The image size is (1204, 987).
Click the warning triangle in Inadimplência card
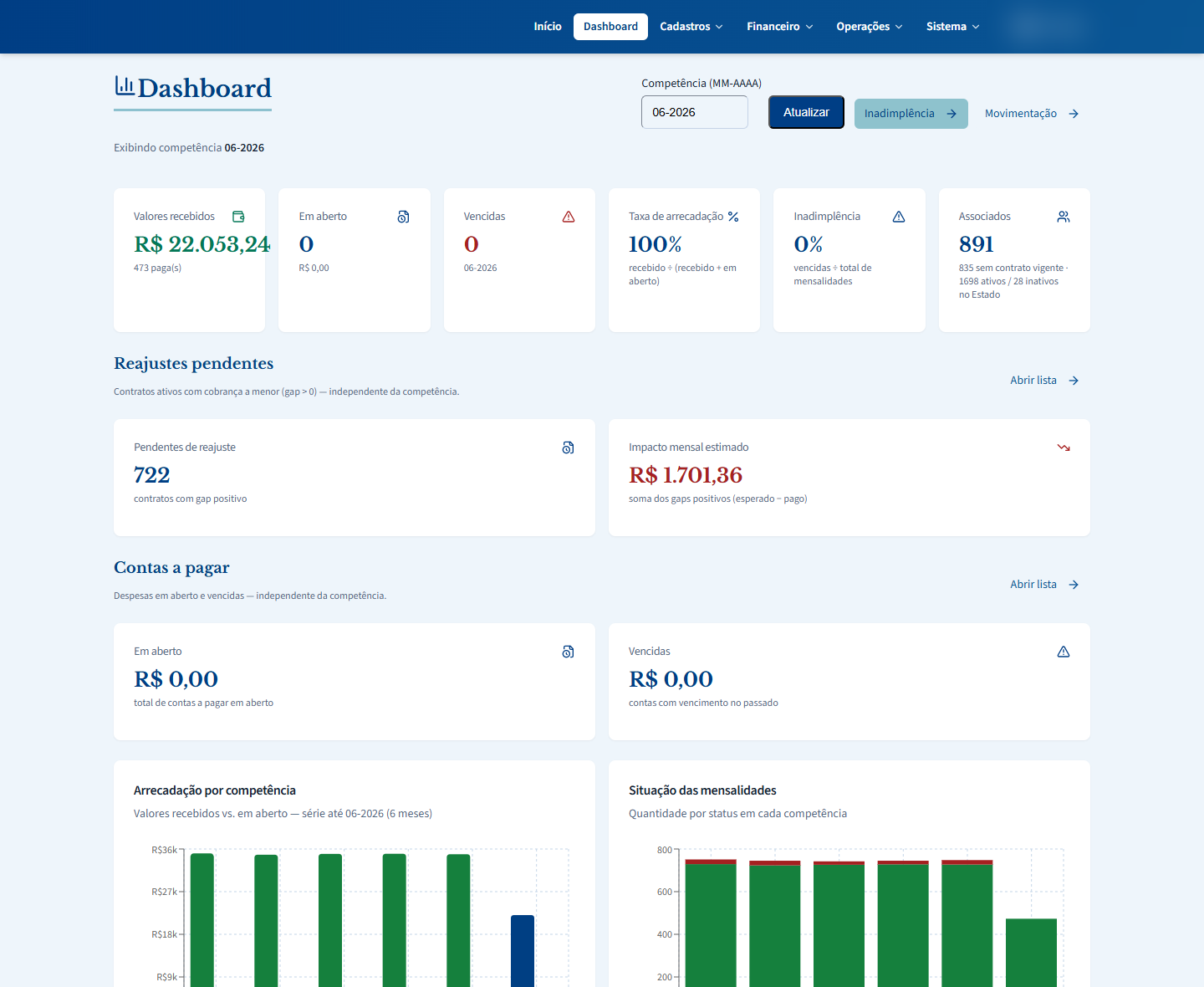(x=899, y=217)
